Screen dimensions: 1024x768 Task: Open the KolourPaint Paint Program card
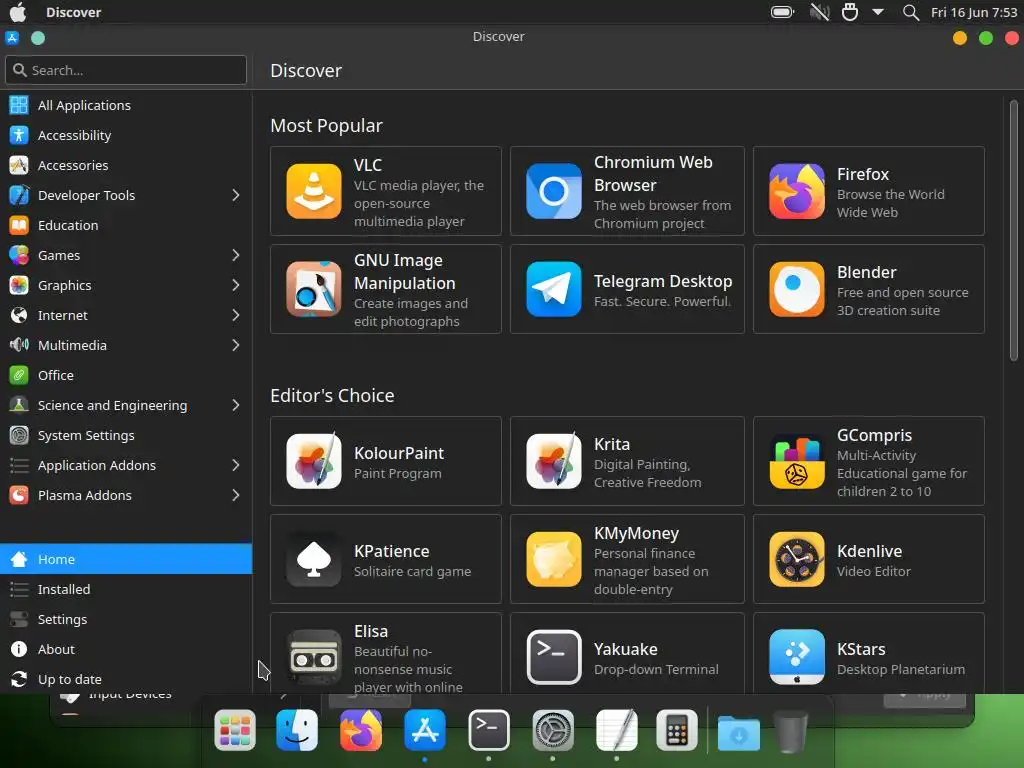(386, 461)
